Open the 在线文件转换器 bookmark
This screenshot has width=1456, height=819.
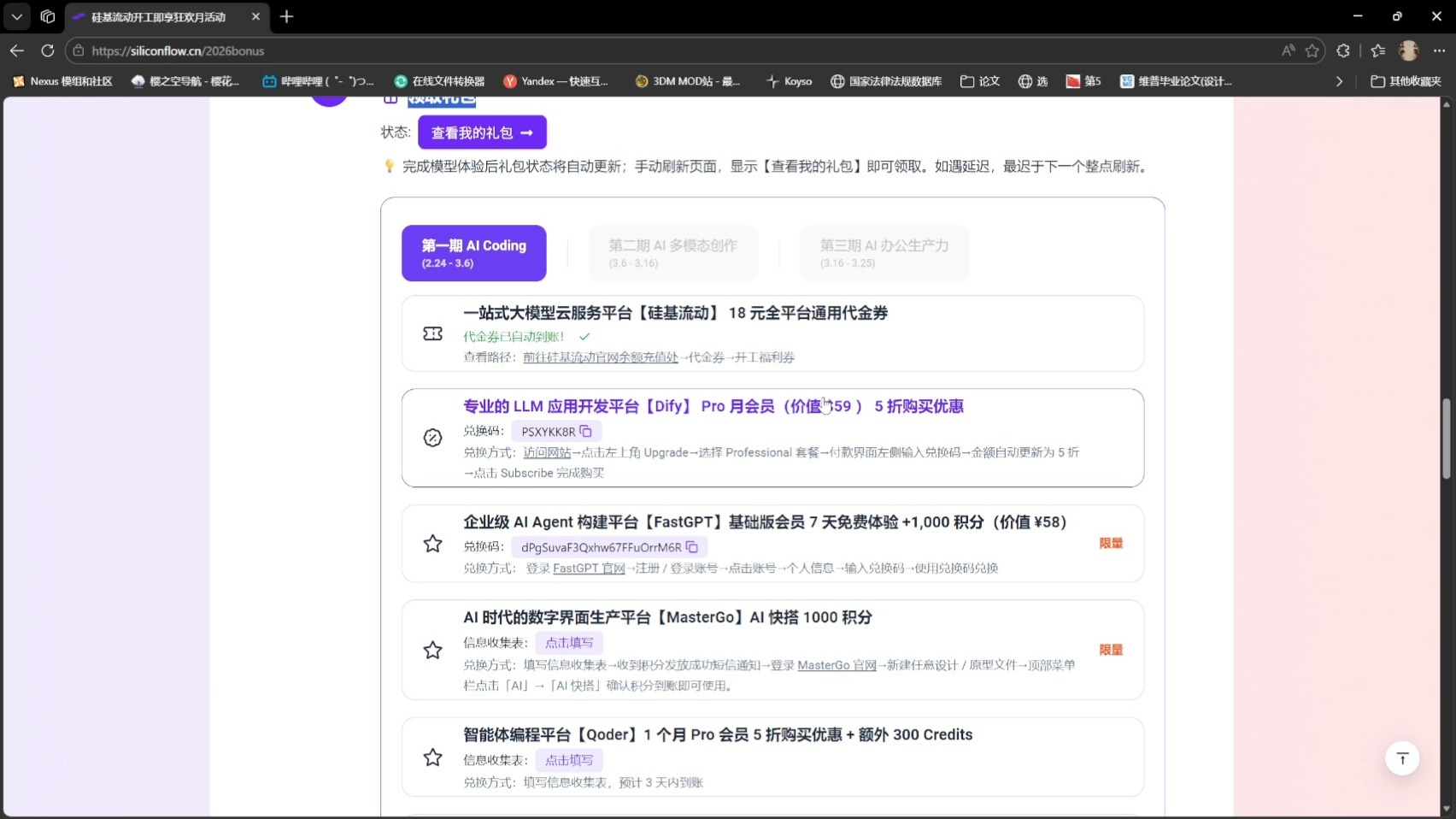coord(439,81)
